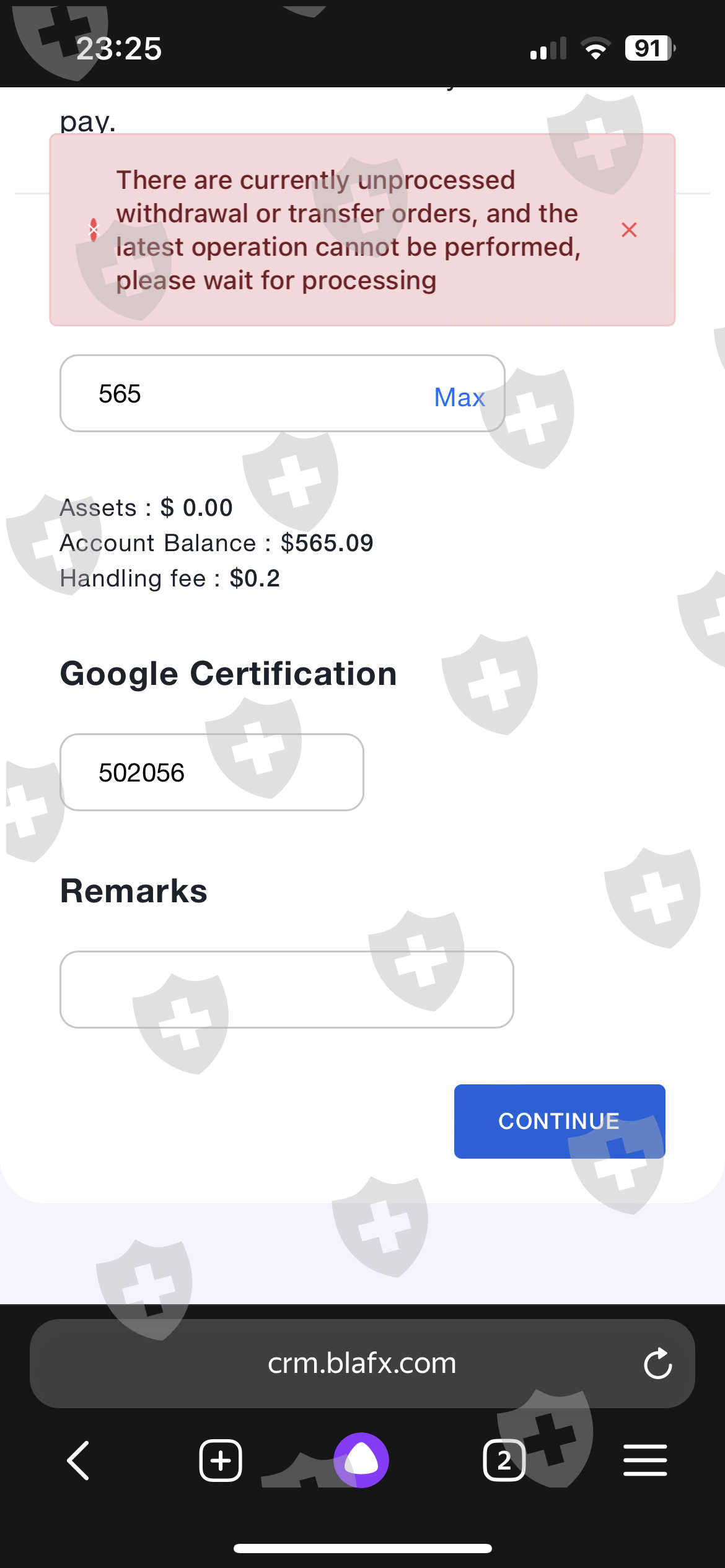Image resolution: width=725 pixels, height=1568 pixels.
Task: Click the Max link
Action: [x=459, y=398]
